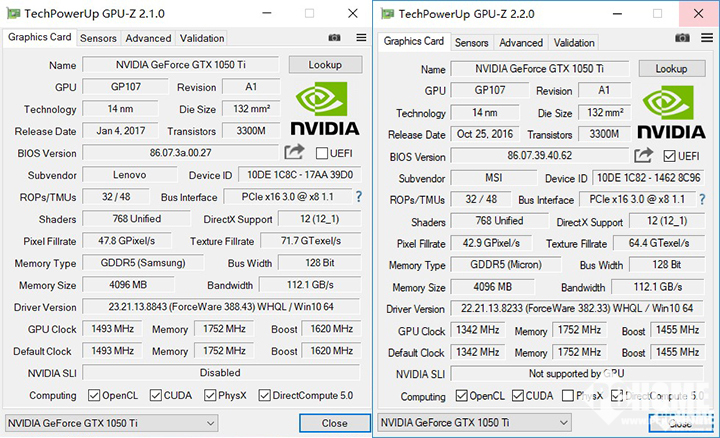Image resolution: width=720 pixels, height=438 pixels.
Task: Click Release Date field Jan 4, 2017
Action: click(x=120, y=131)
